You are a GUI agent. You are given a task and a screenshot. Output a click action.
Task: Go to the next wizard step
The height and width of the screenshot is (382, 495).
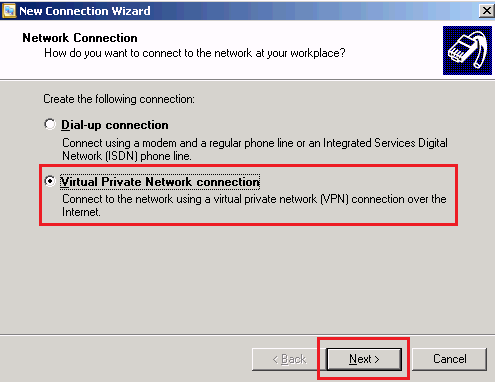pyautogui.click(x=364, y=359)
